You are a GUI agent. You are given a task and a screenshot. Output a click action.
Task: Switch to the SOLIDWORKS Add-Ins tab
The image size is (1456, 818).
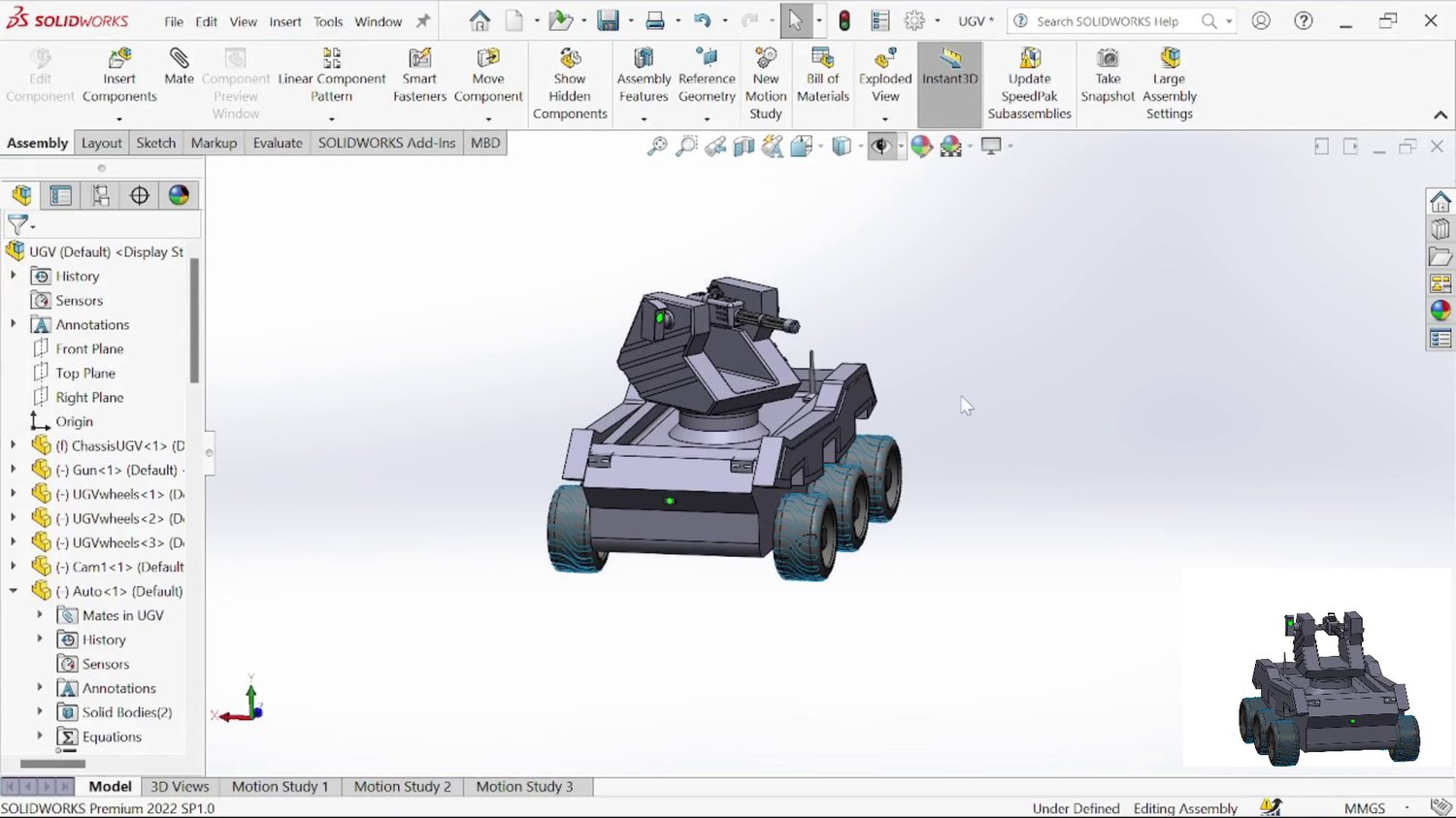click(x=386, y=143)
